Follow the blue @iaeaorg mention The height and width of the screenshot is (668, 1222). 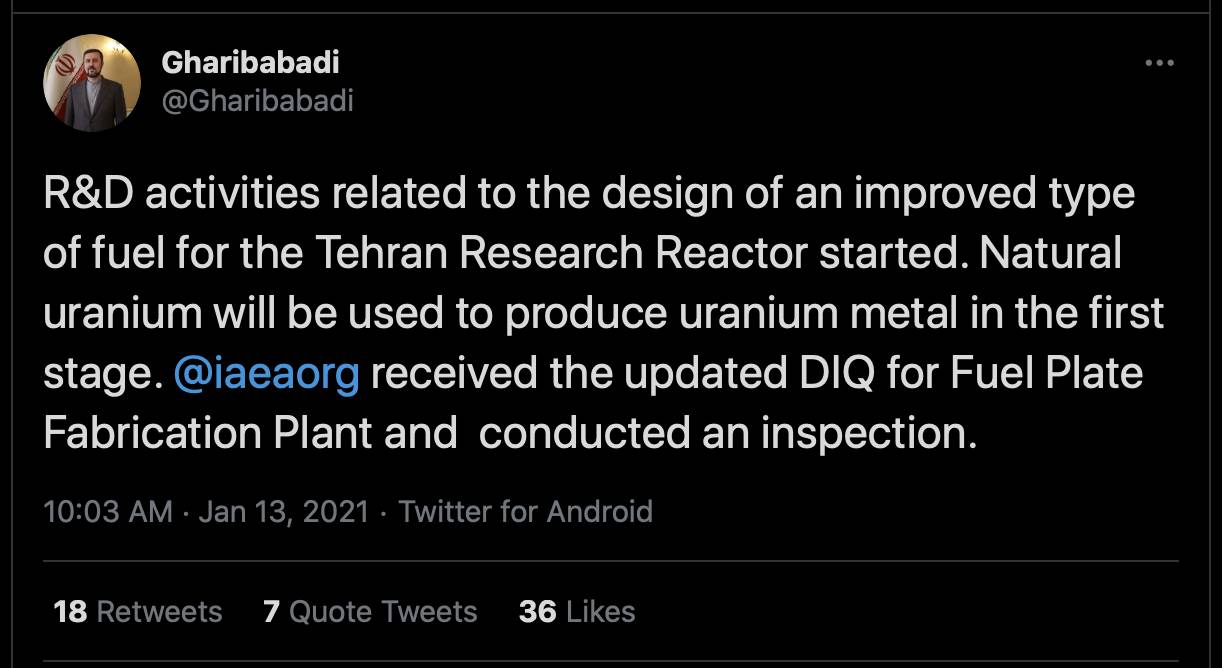point(266,373)
